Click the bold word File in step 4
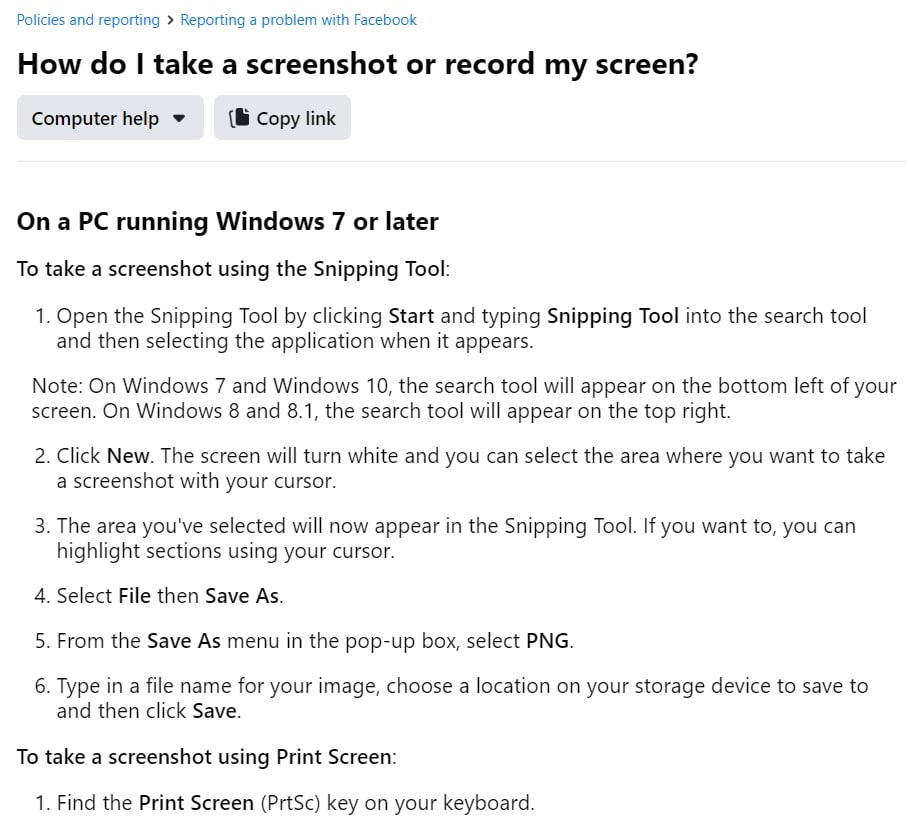 (135, 596)
